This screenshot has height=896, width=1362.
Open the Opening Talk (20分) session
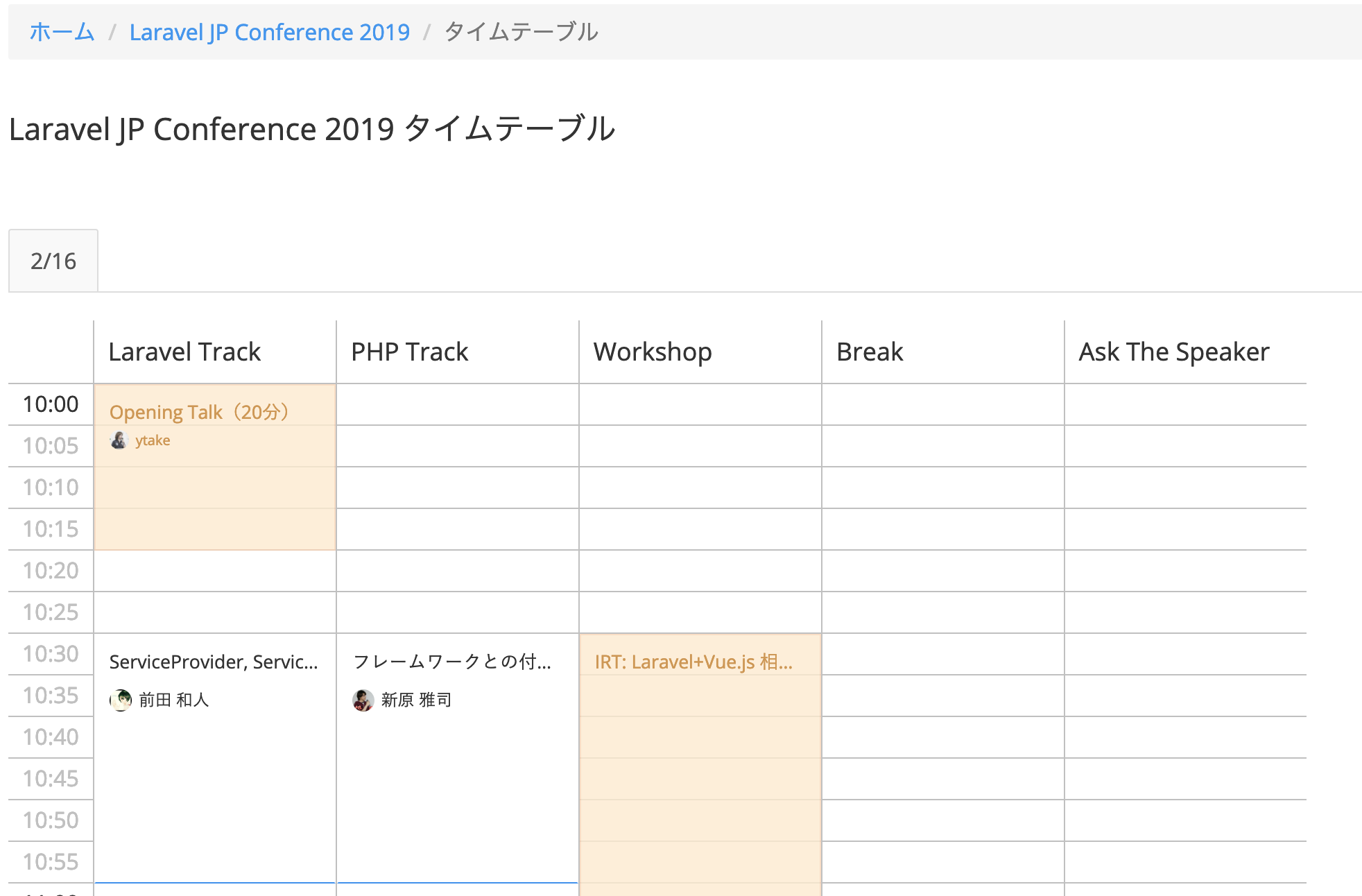(199, 412)
